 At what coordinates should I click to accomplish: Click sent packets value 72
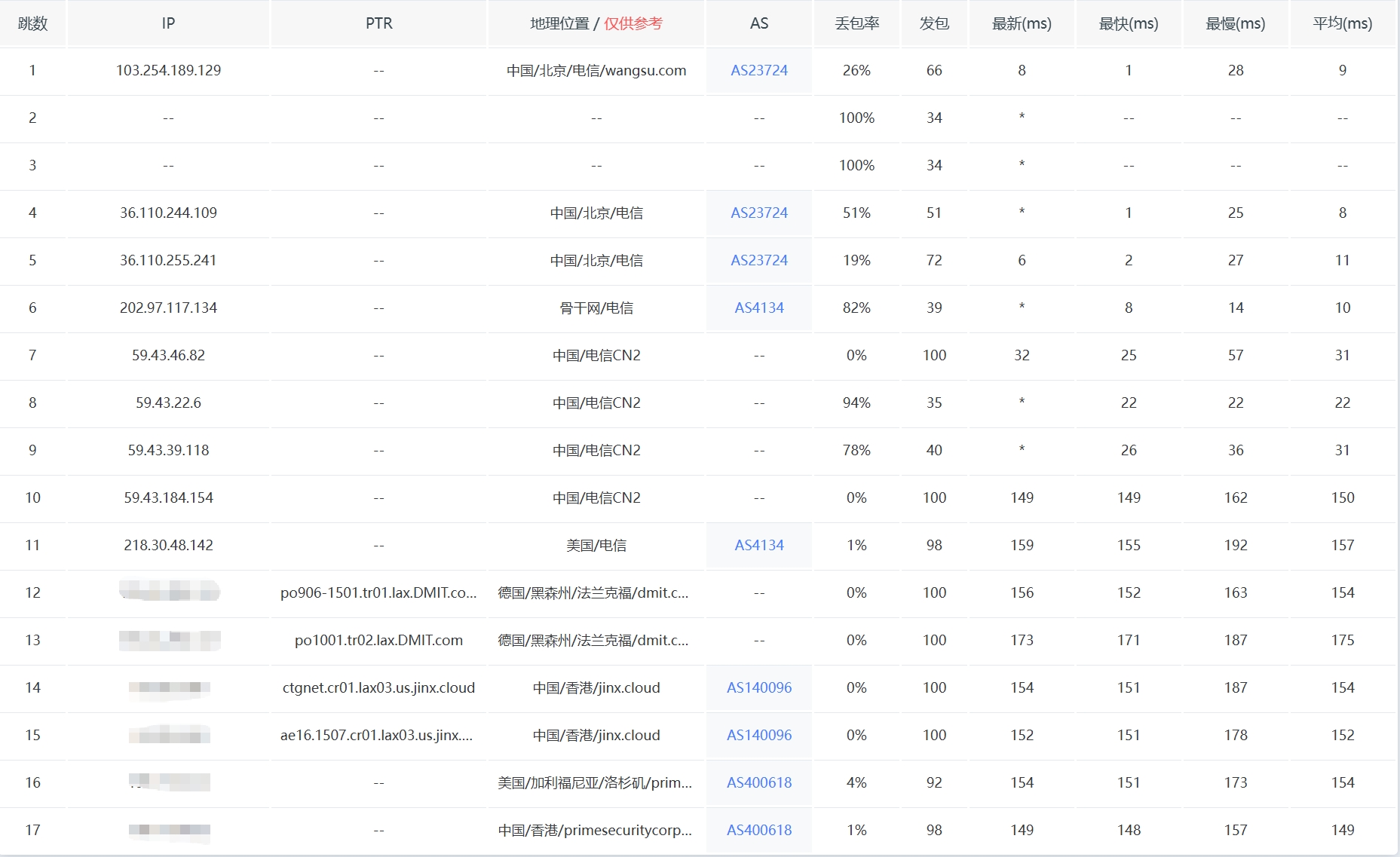[x=934, y=260]
